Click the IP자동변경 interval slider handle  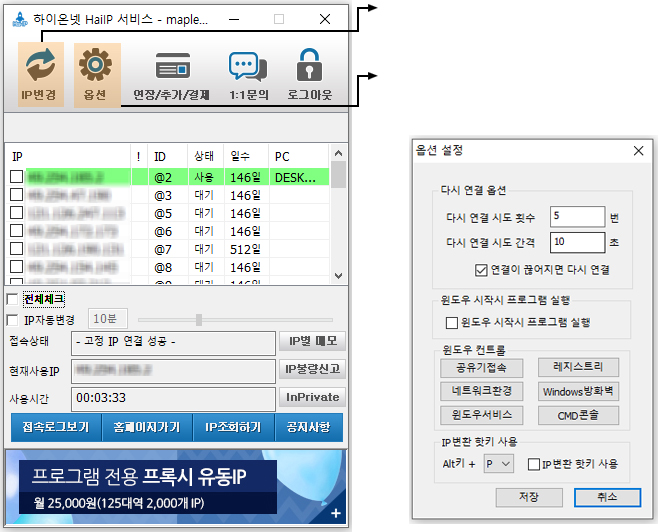(199, 320)
